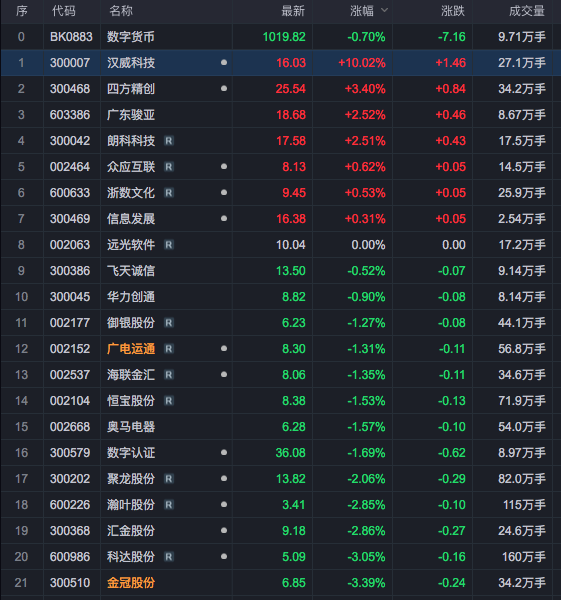Screen dimensions: 561x600
Task: Click the 序 column header
Action: click(x=22, y=11)
